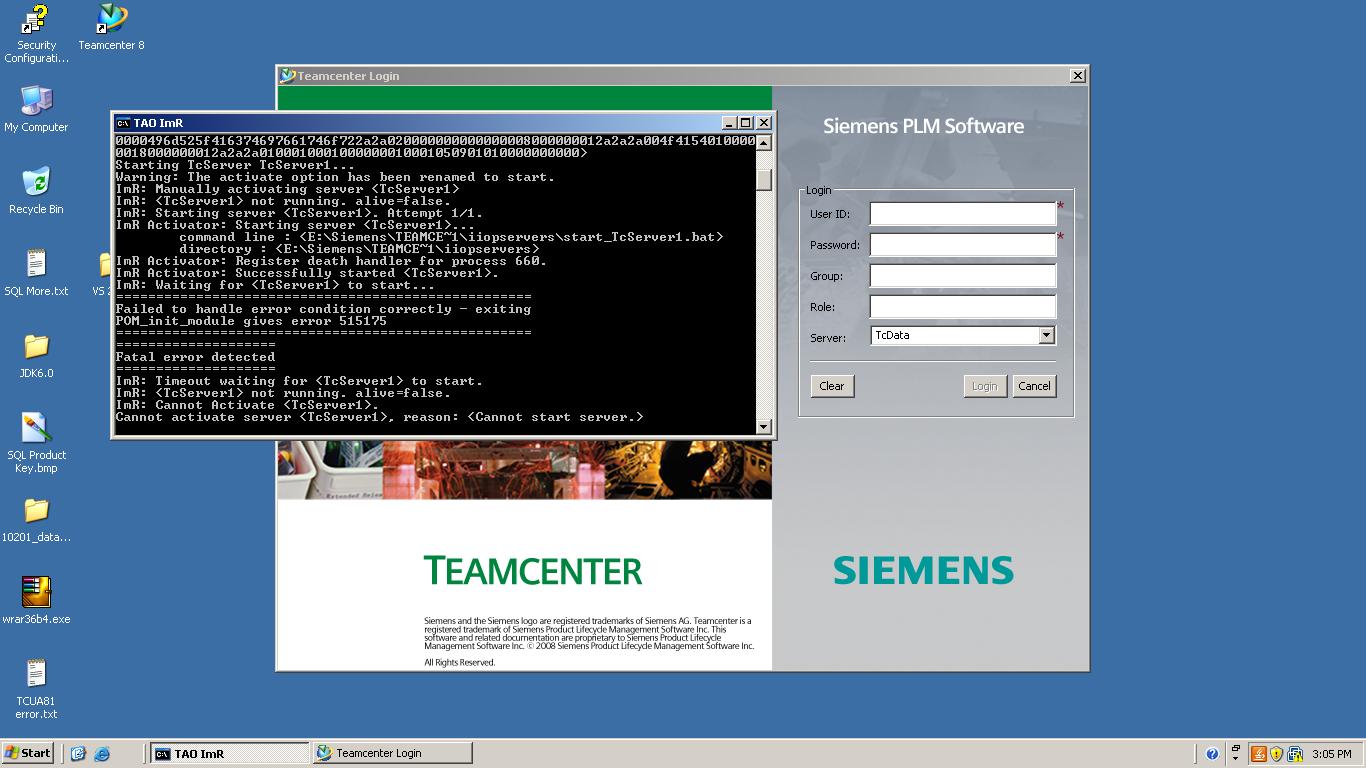The width and height of the screenshot is (1366, 768).
Task: Click the Show Desktop quick launch icon
Action: click(x=78, y=754)
